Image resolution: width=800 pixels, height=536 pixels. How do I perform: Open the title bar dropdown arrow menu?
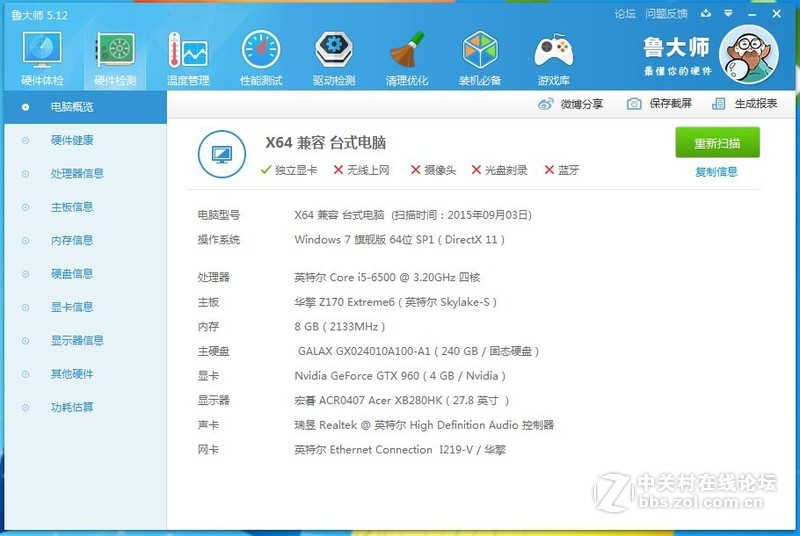(728, 13)
